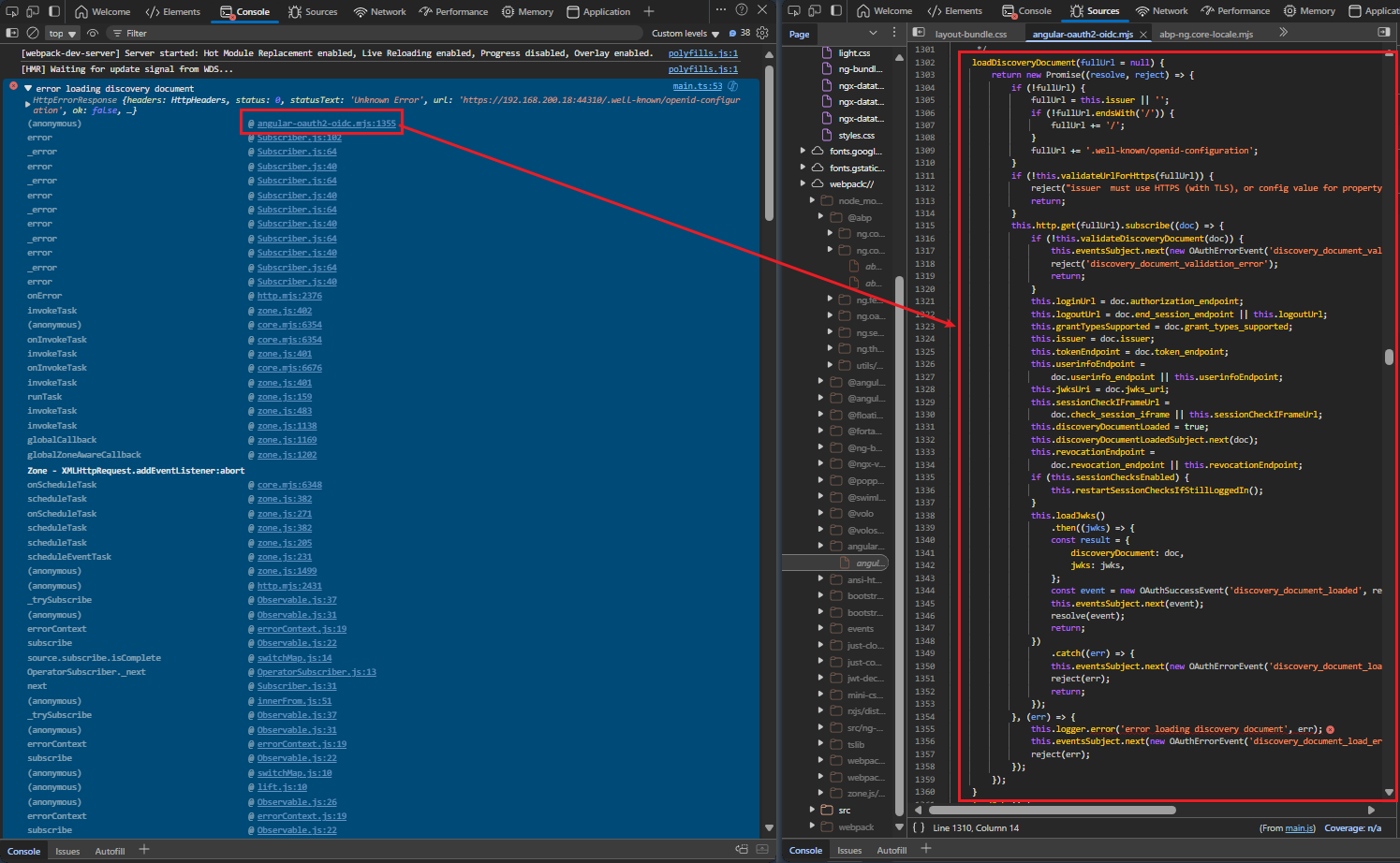Hide the Sources navigator pane
Image resolution: width=1400 pixels, height=863 pixels.
(x=919, y=33)
